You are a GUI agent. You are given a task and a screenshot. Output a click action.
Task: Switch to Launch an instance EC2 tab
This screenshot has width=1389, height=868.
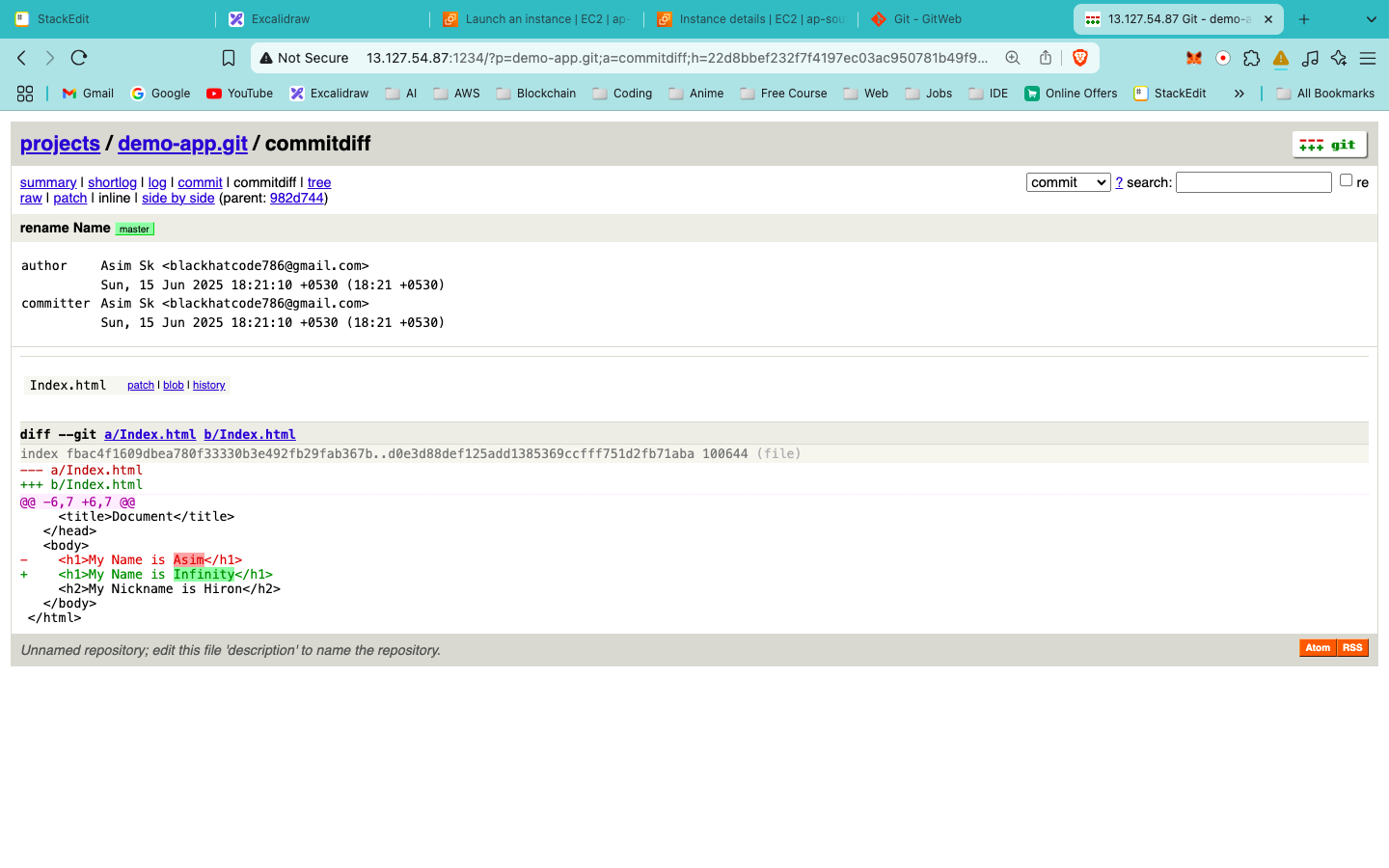(x=537, y=19)
